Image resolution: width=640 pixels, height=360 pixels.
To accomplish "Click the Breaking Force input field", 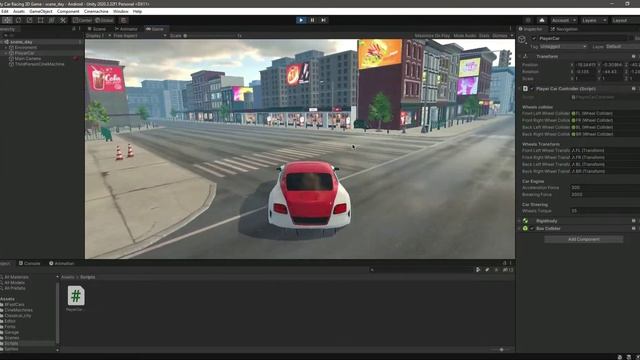I will point(604,195).
